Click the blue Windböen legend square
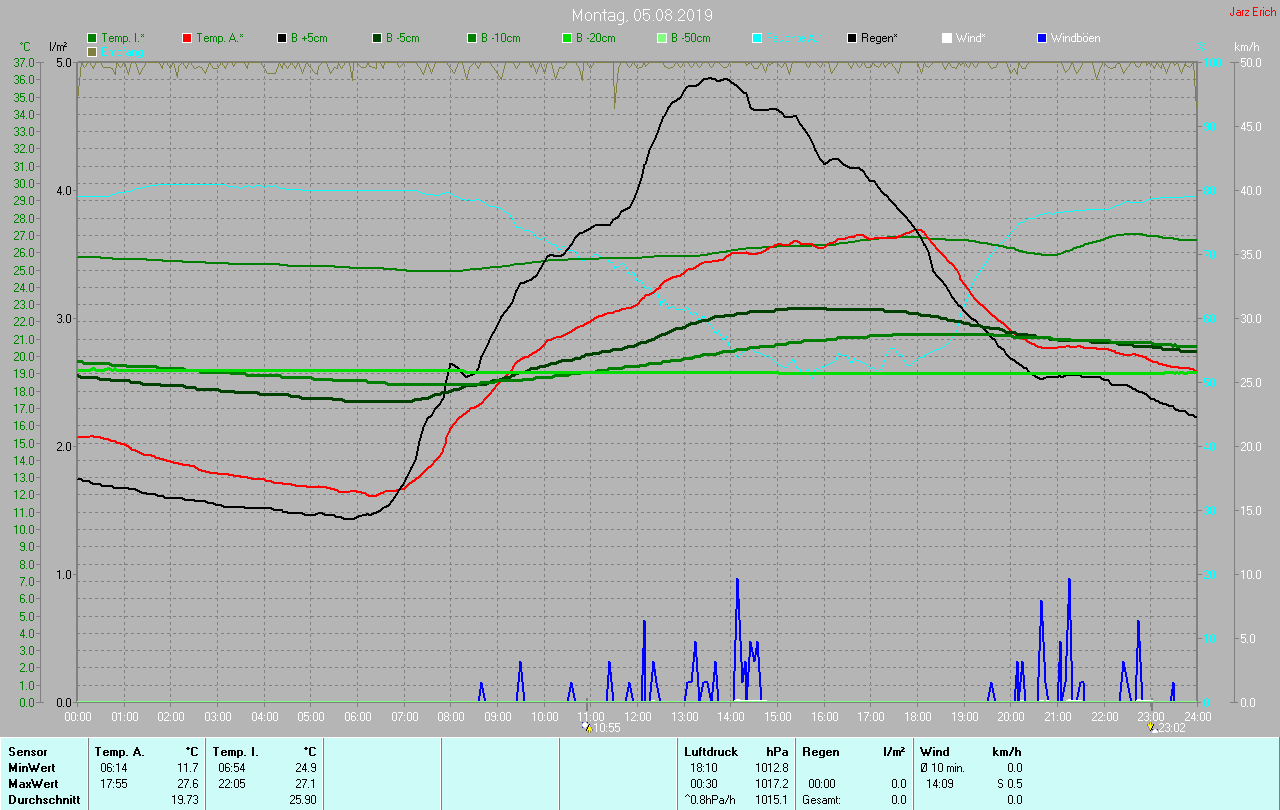Viewport: 1280px width, 810px height. 1042,38
